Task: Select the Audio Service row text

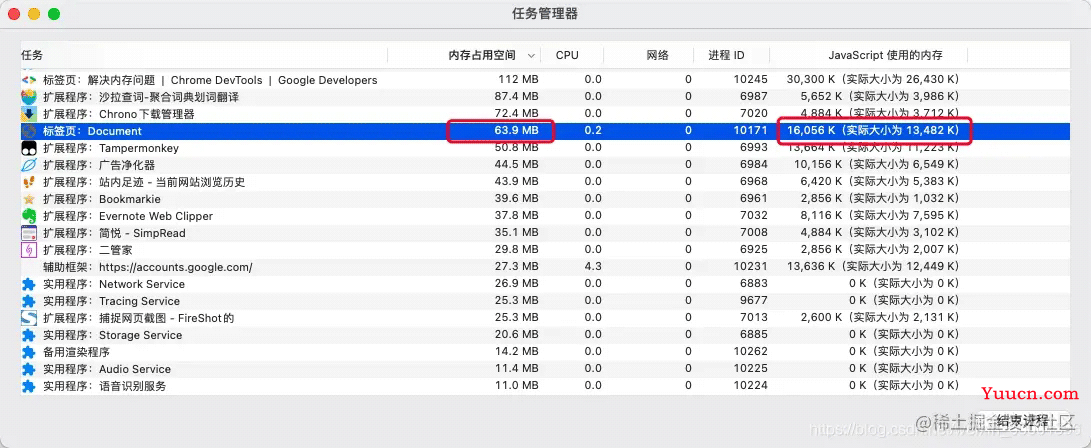Action: coord(107,369)
